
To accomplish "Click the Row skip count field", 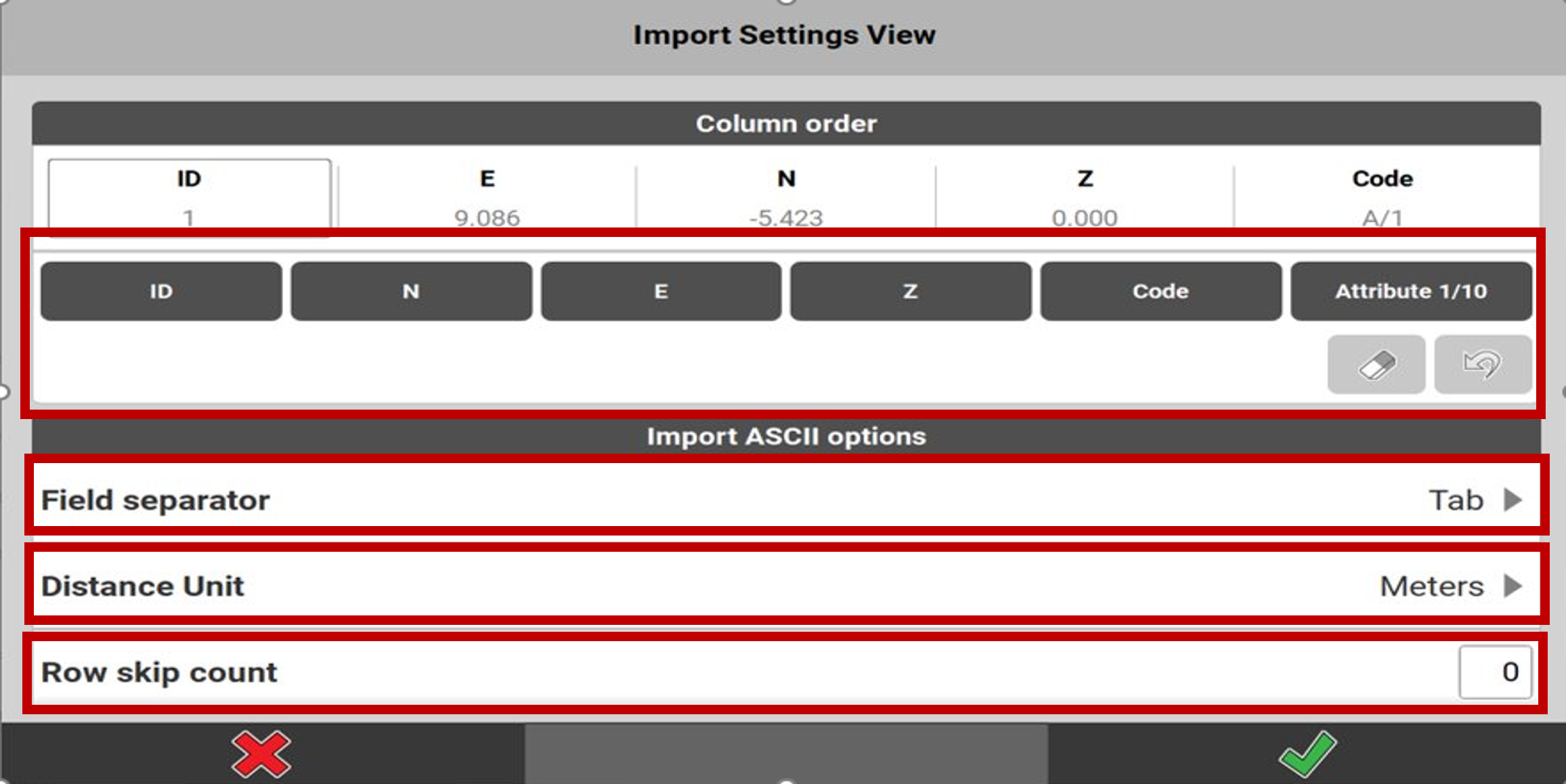I will pos(1494,672).
